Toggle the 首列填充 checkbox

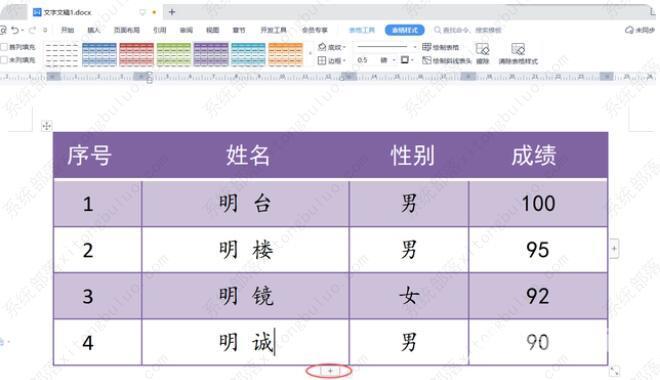[x=4, y=47]
